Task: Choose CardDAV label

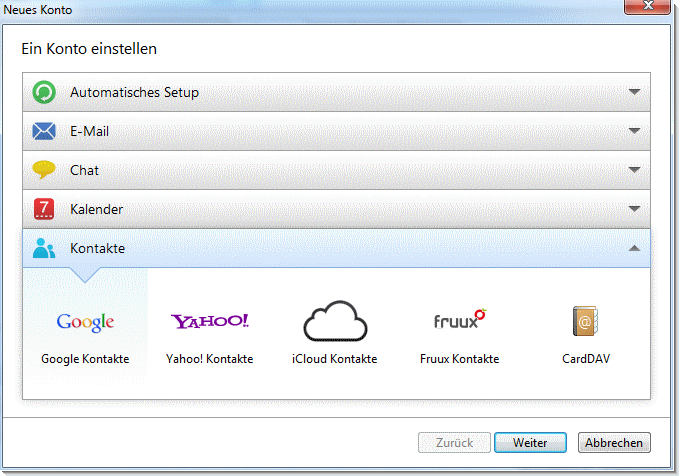Action: point(586,359)
